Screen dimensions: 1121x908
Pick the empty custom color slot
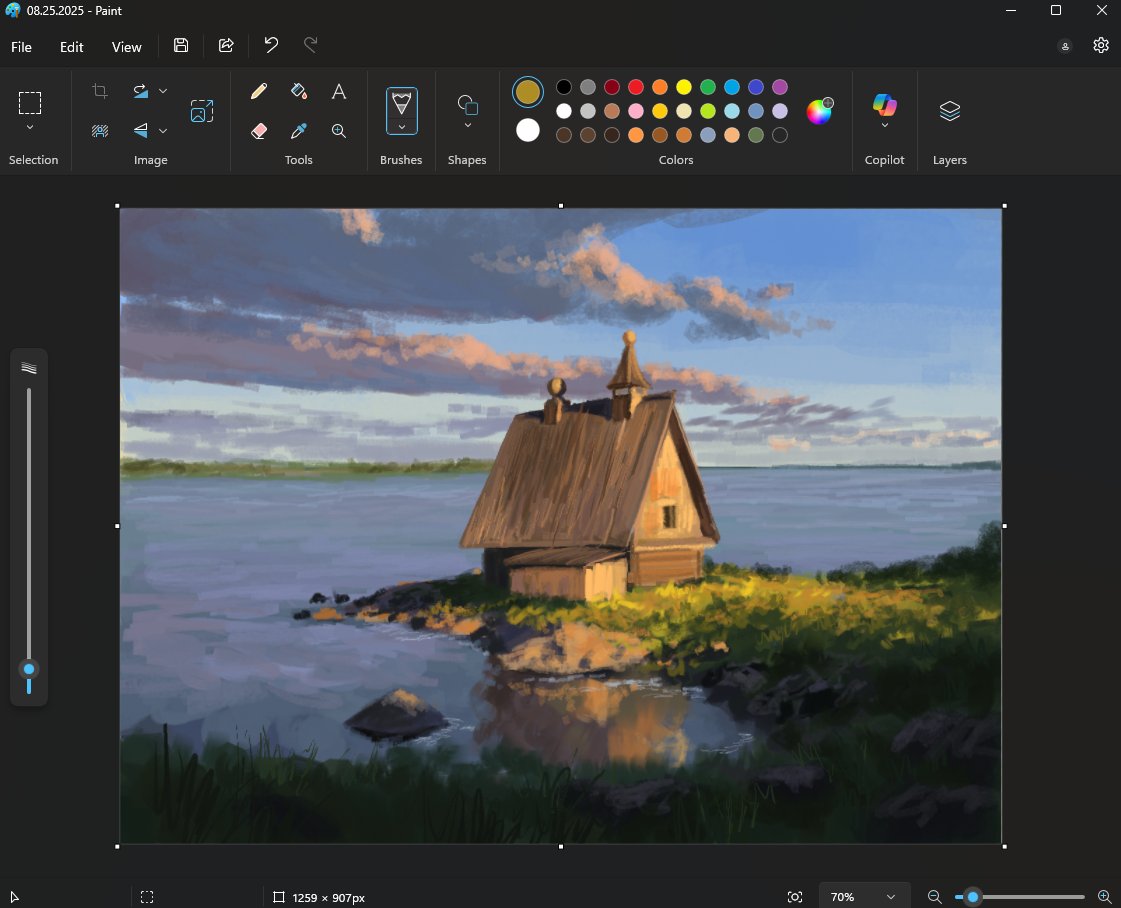tap(780, 135)
